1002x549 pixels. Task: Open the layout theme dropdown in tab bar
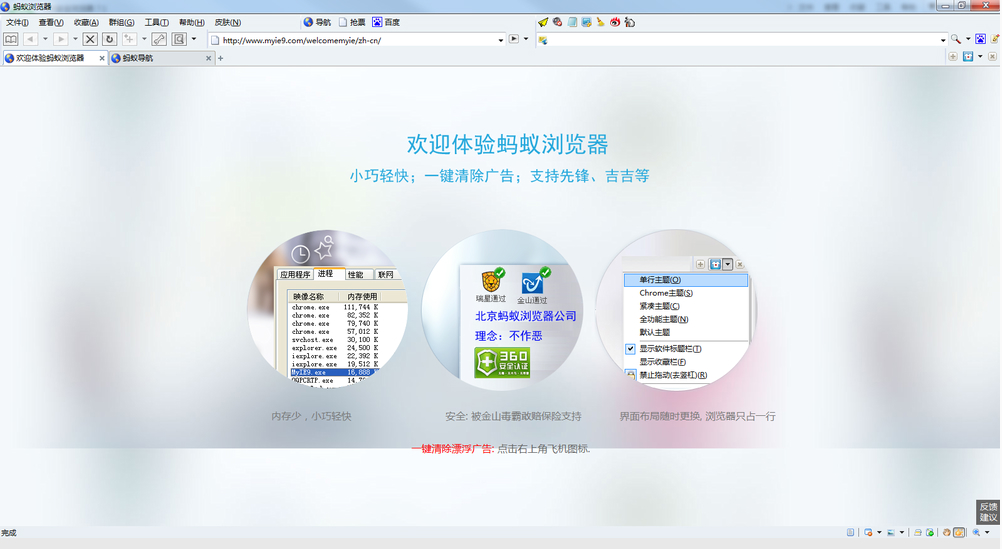(x=980, y=57)
